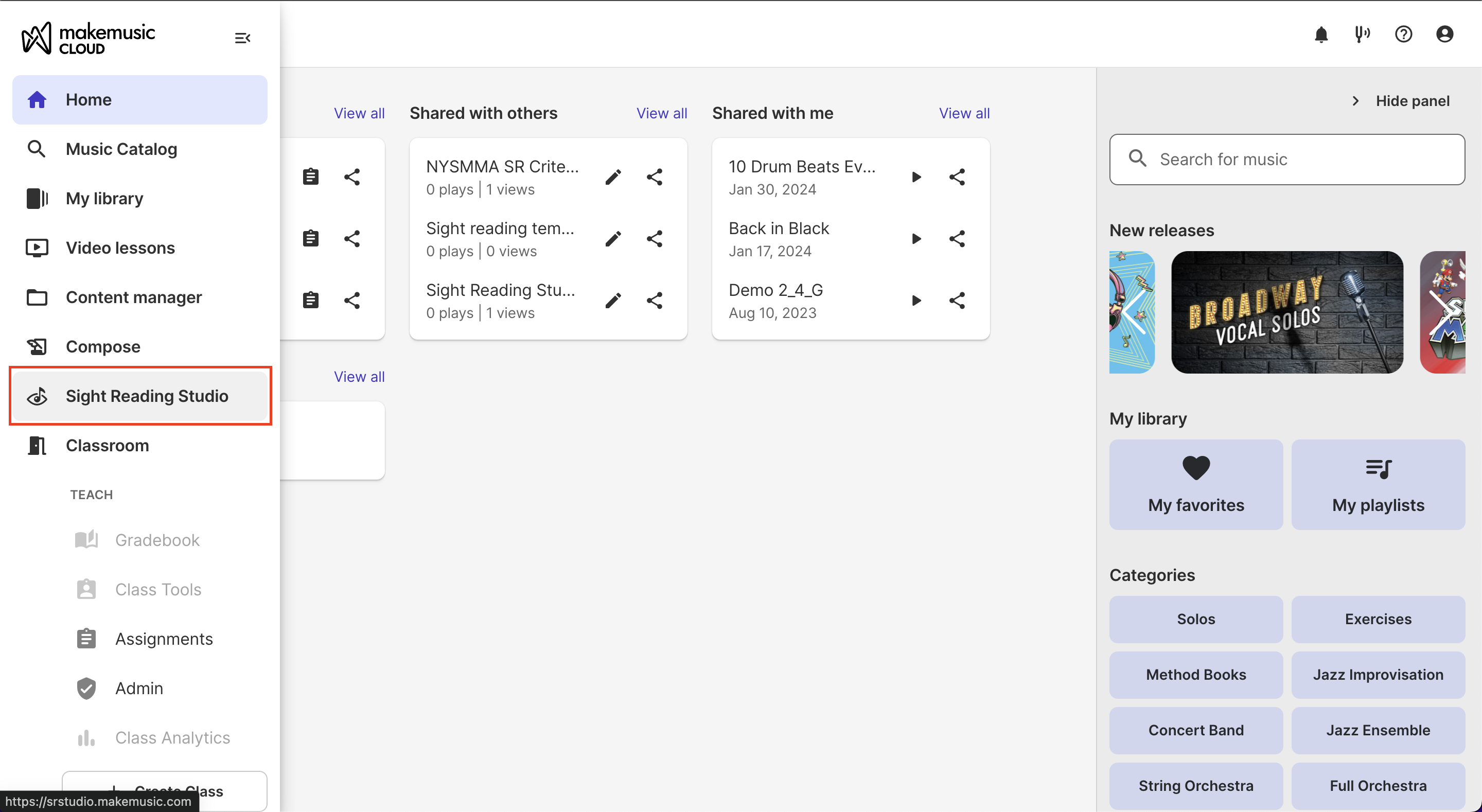Open the tuner icon in header
Viewport: 1482px width, 812px height.
pos(1362,34)
